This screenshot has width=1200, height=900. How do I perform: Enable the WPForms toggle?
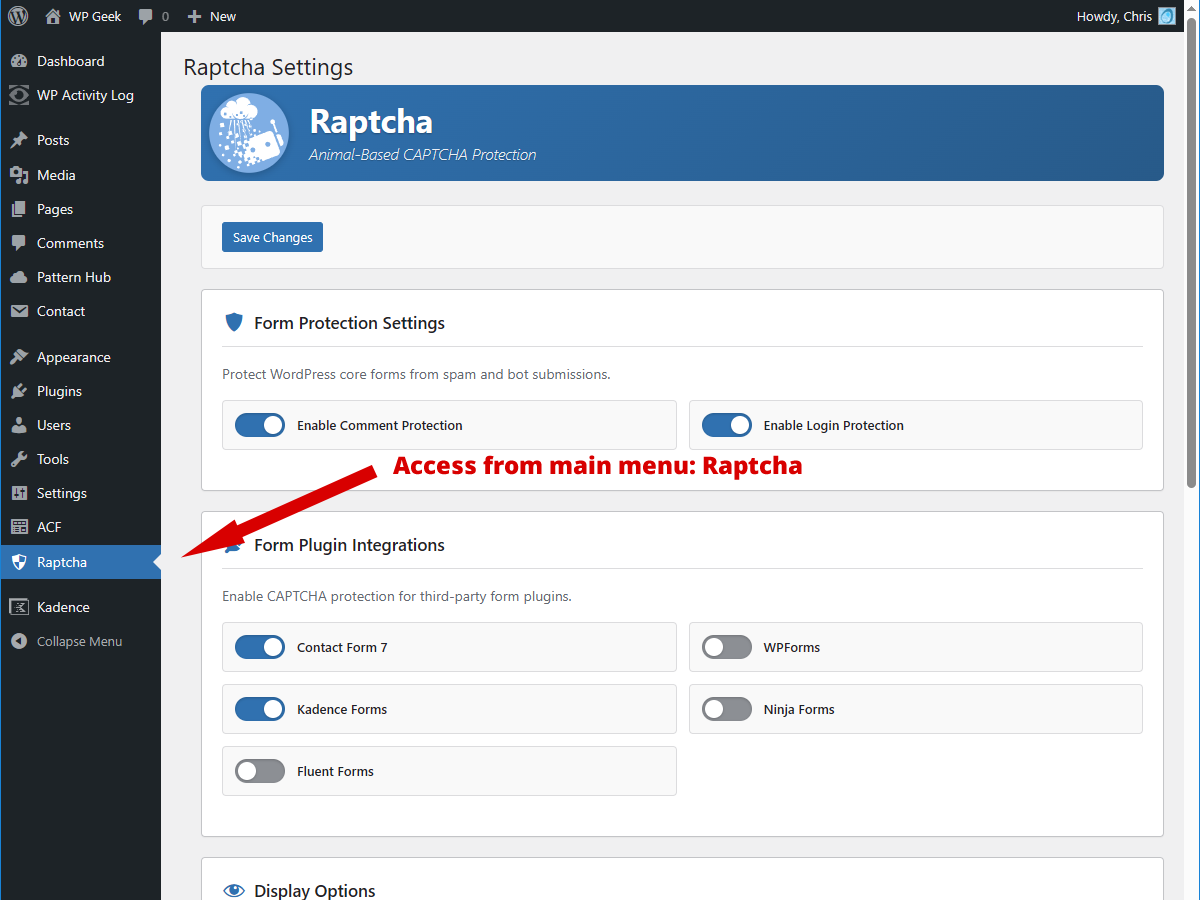[x=726, y=647]
